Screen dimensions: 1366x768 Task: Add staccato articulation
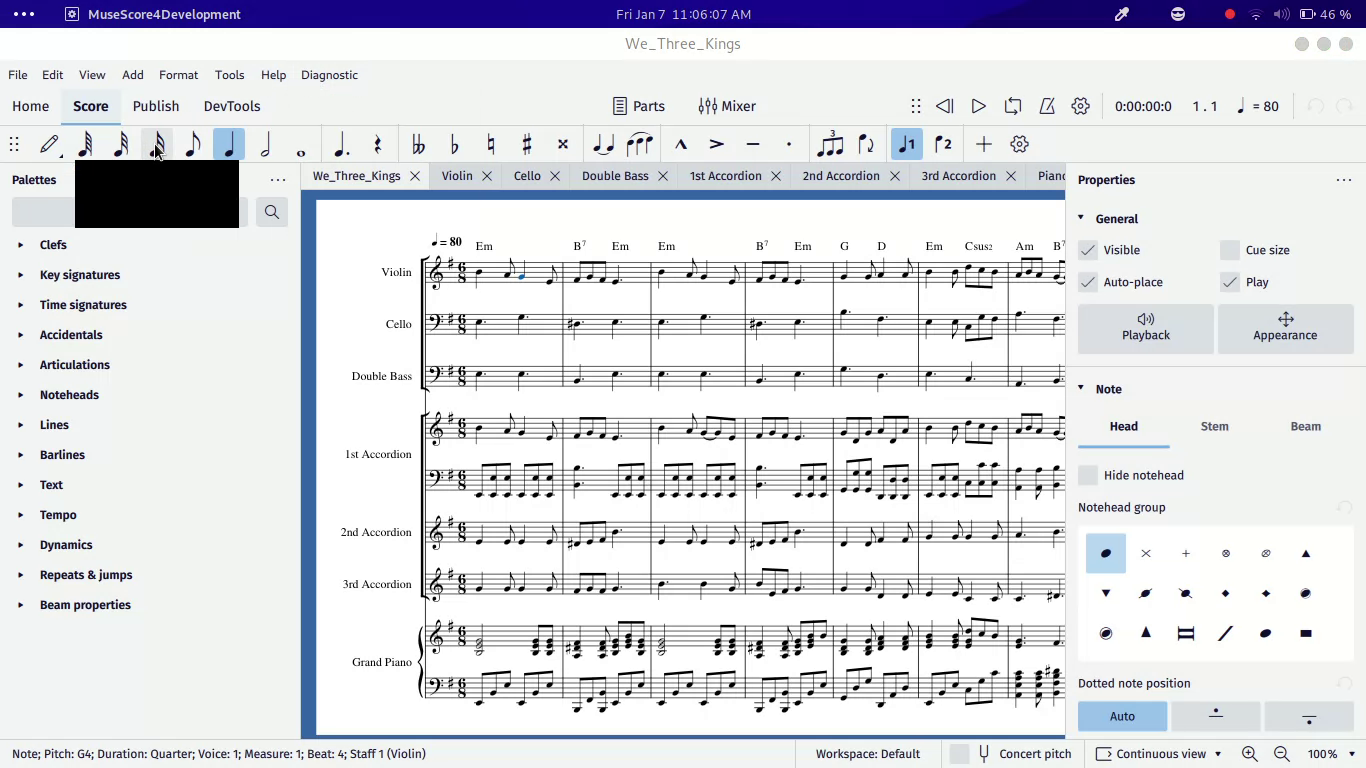pyautogui.click(x=789, y=144)
